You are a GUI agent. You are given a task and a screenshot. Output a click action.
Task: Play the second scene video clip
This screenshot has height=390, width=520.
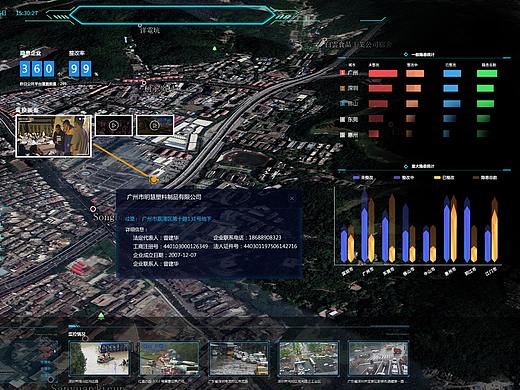tap(114, 125)
